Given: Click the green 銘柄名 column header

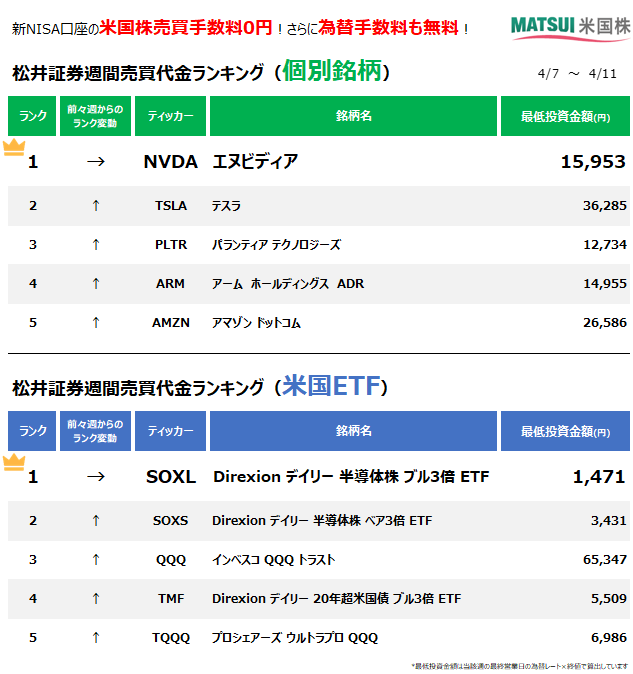Looking at the screenshot, I should click(353, 116).
